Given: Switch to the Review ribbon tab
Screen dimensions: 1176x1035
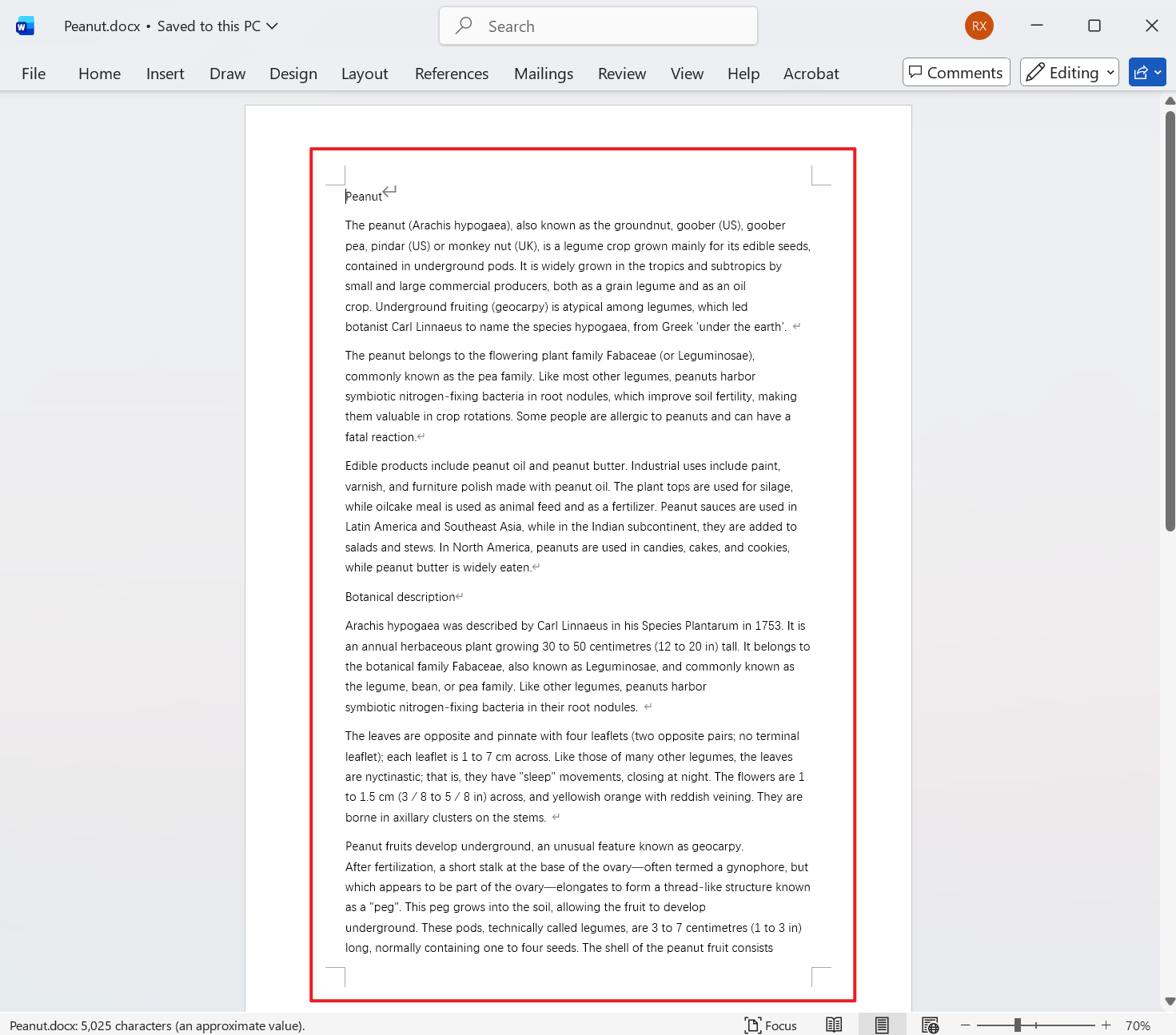Looking at the screenshot, I should [621, 73].
